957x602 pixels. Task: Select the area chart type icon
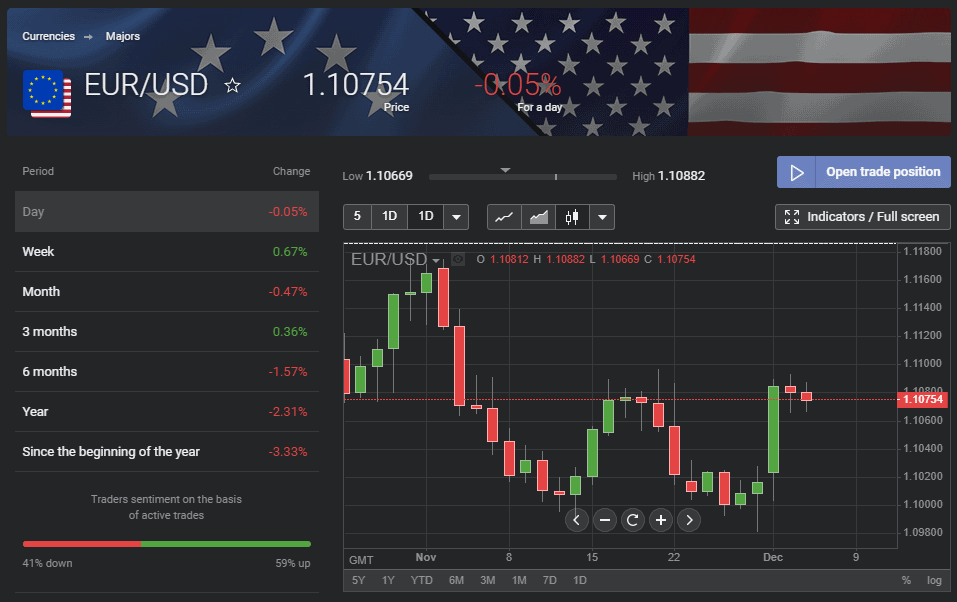537,216
